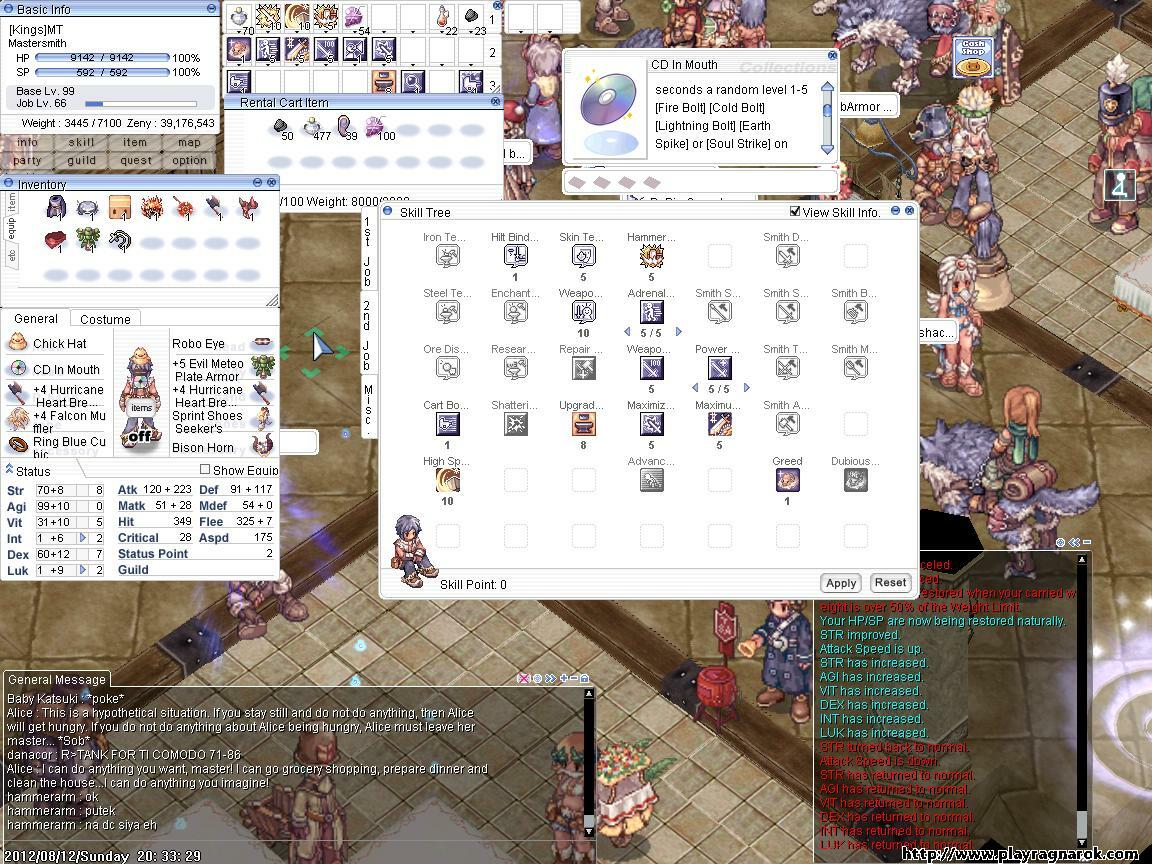Click right arrow next to Adrenaline level 5/5
This screenshot has height=864, width=1152.
pos(679,332)
